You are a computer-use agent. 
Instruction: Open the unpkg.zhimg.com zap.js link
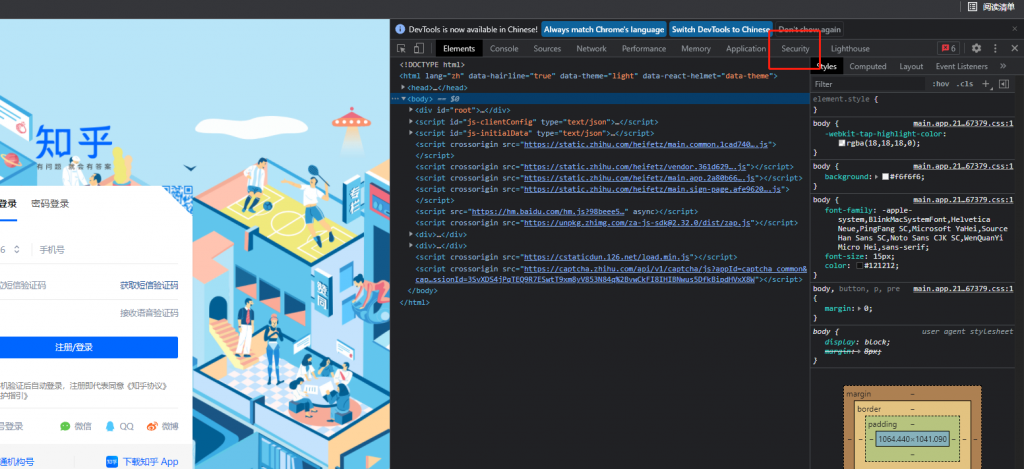pyautogui.click(x=639, y=223)
